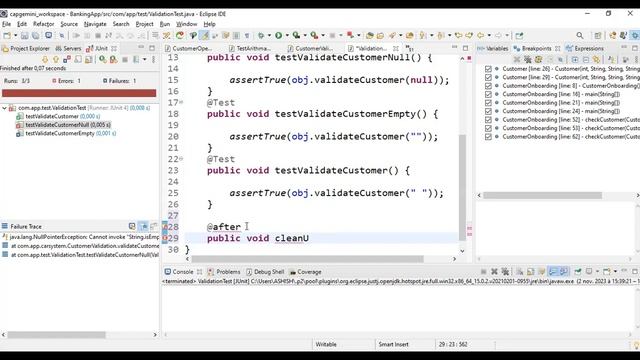Image resolution: width=640 pixels, height=360 pixels.
Task: Click the green Run button in toolbar
Action: pos(278,36)
